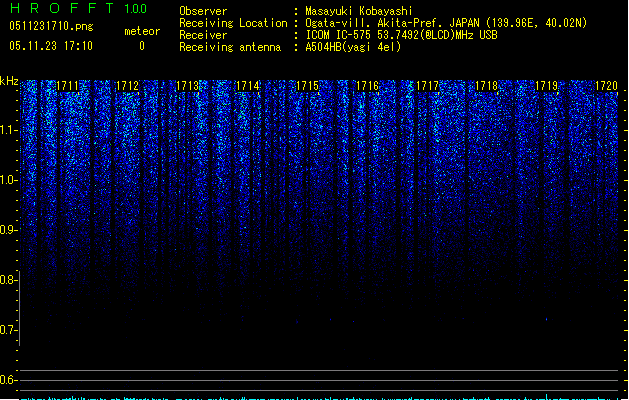
Task: Click the 1719 time marker
Action: pos(546,86)
